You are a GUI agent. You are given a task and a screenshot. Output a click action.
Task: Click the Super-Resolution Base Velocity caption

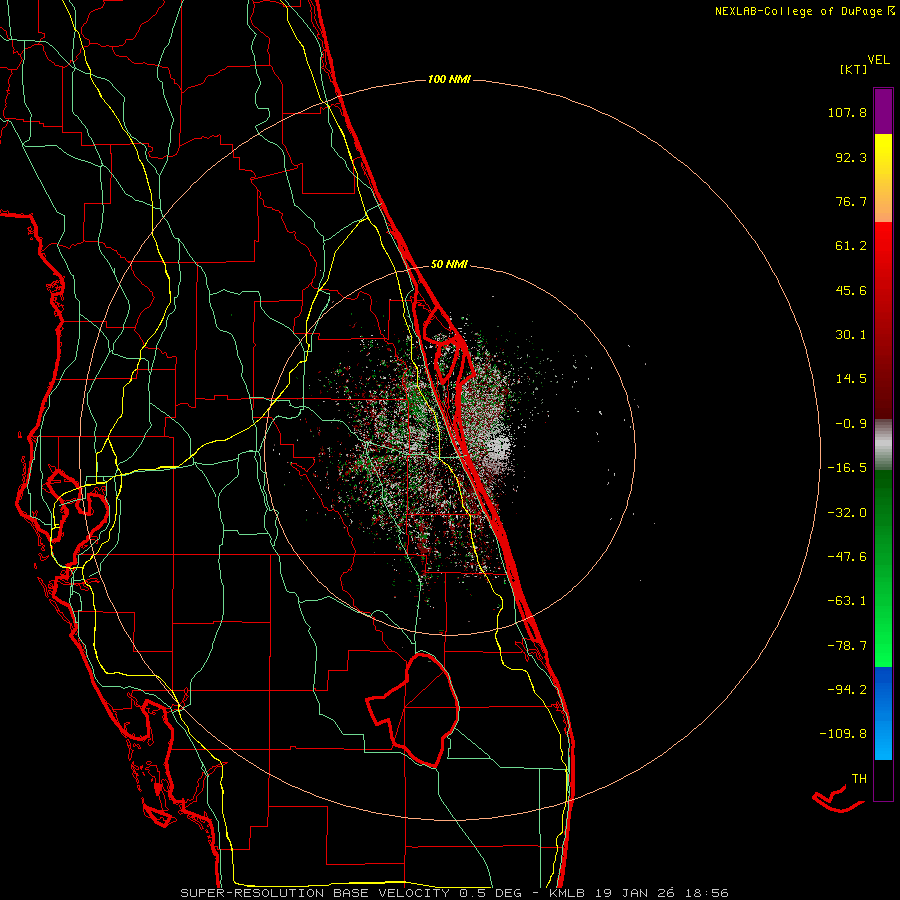click(x=455, y=893)
